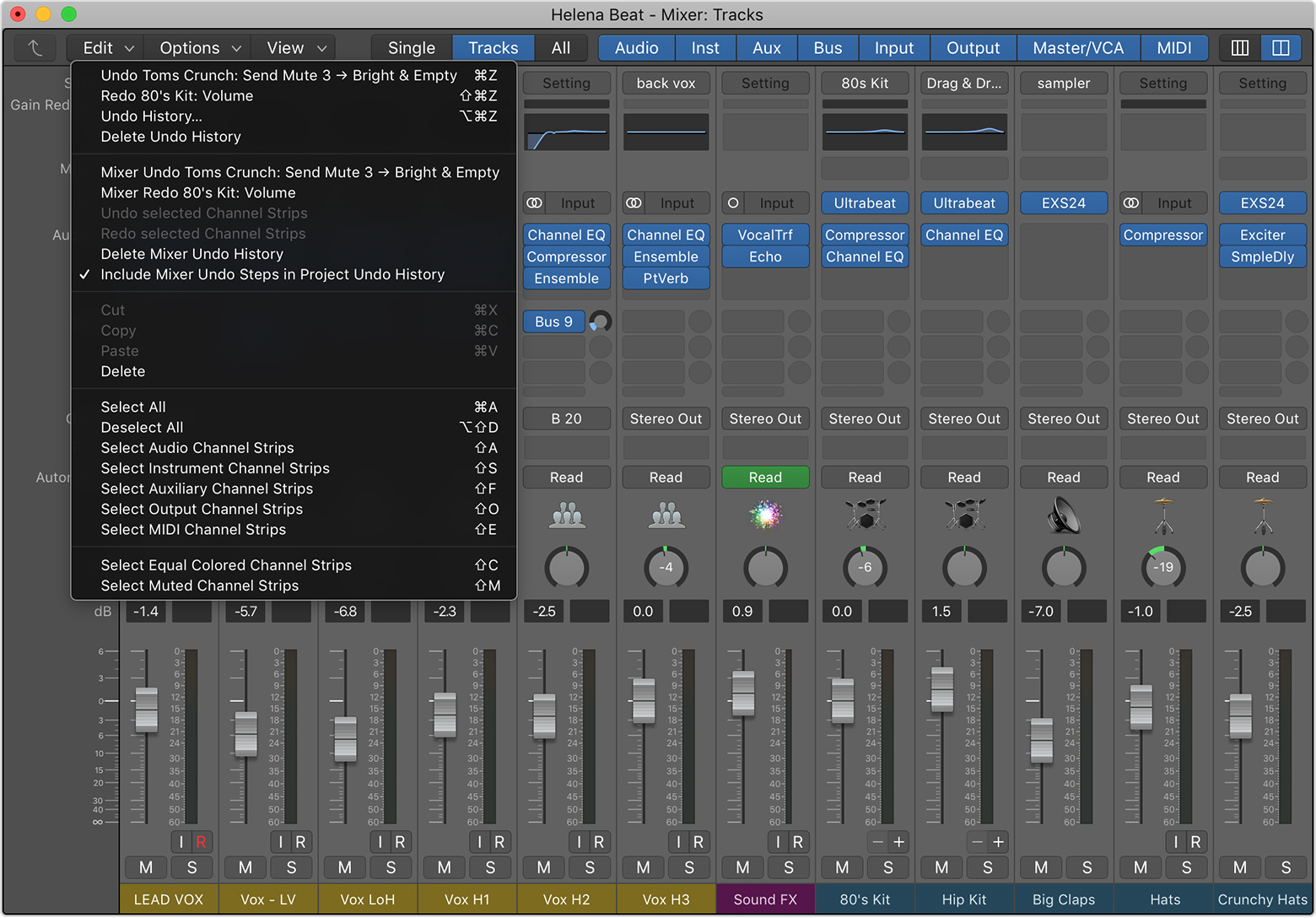The image size is (1316, 918).
Task: Filter mixer by Master/VCA strips
Action: [x=1078, y=48]
